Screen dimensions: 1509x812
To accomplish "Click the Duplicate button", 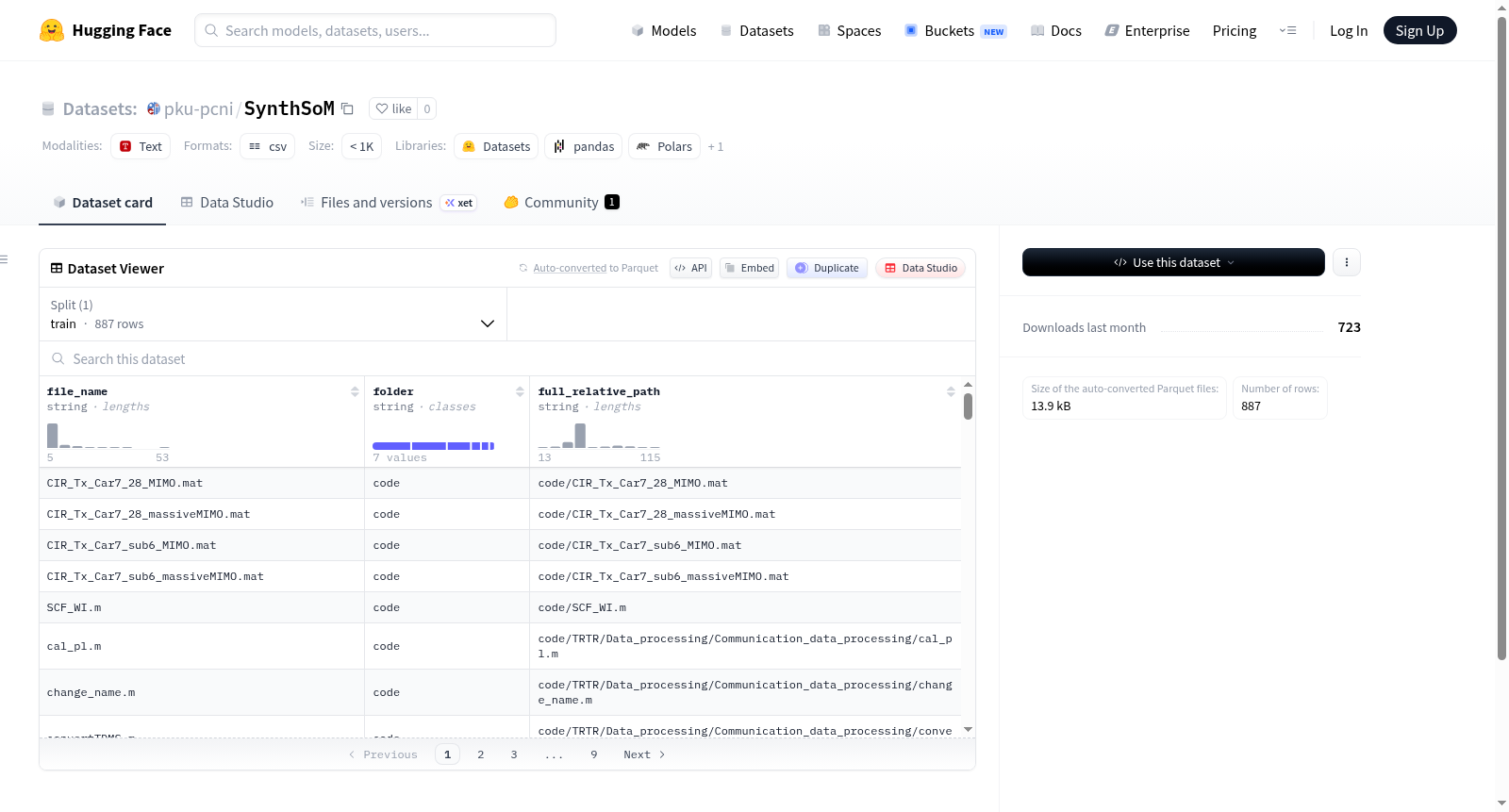I will point(827,268).
